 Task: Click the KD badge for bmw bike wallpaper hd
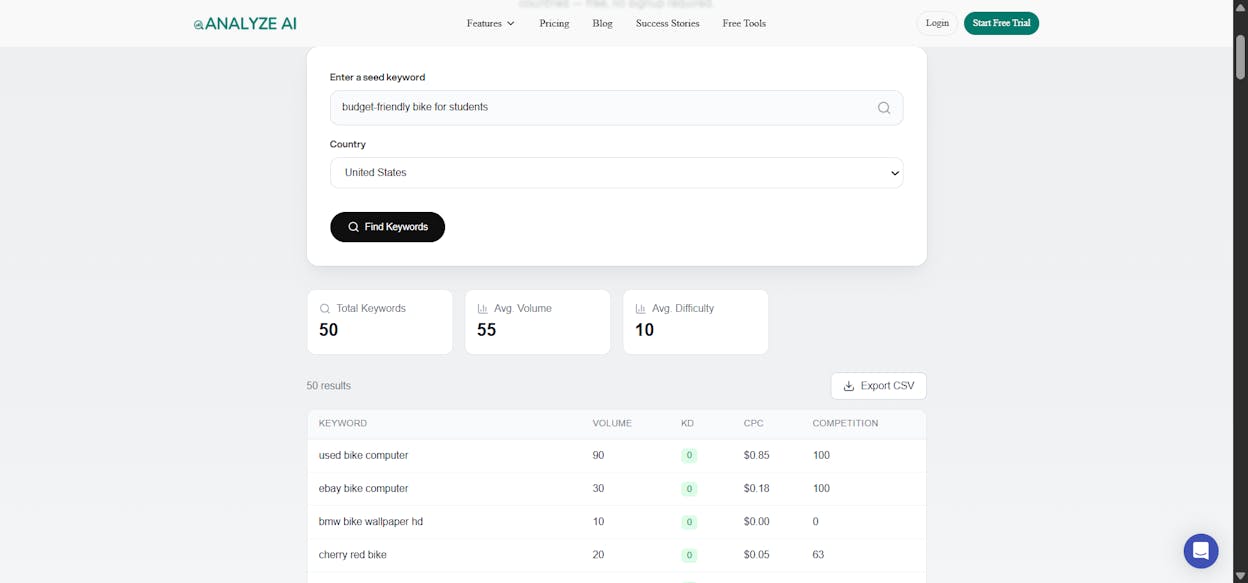(x=689, y=522)
